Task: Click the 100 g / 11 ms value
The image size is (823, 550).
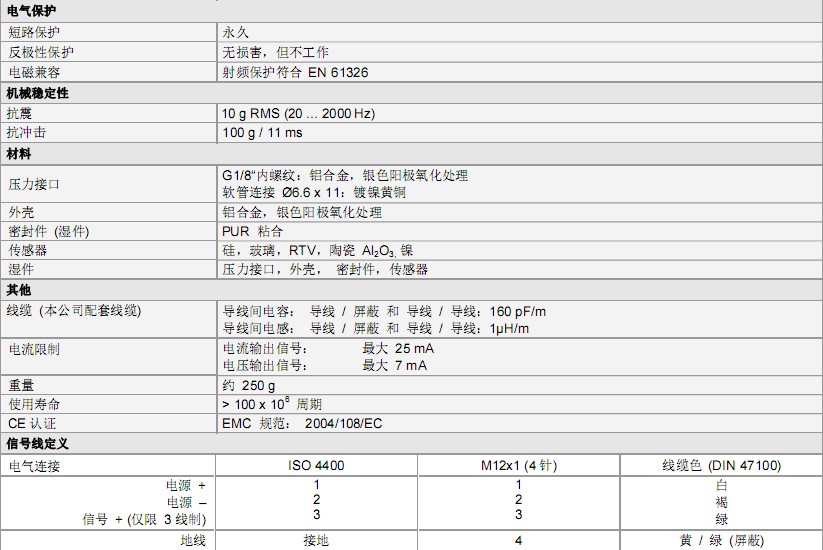Action: point(262,132)
